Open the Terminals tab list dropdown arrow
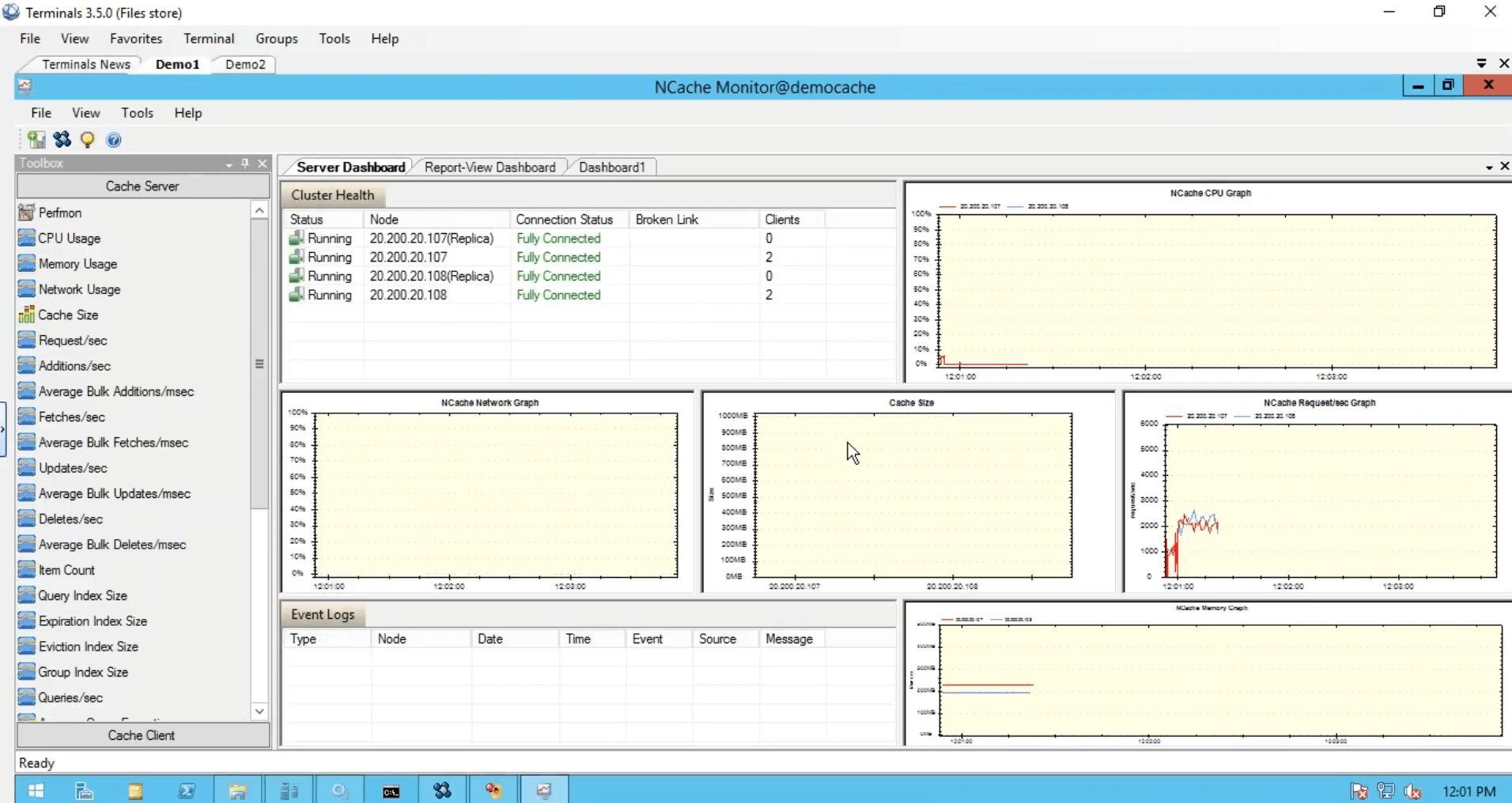The width and height of the screenshot is (1512, 803). (x=1482, y=63)
